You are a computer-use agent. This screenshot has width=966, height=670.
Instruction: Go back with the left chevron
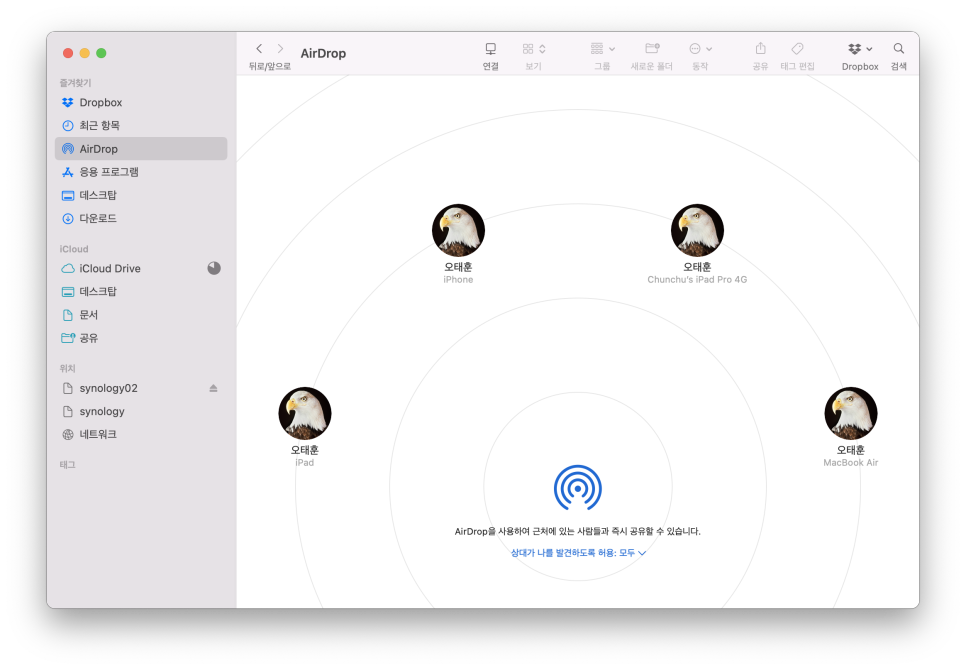click(x=259, y=49)
